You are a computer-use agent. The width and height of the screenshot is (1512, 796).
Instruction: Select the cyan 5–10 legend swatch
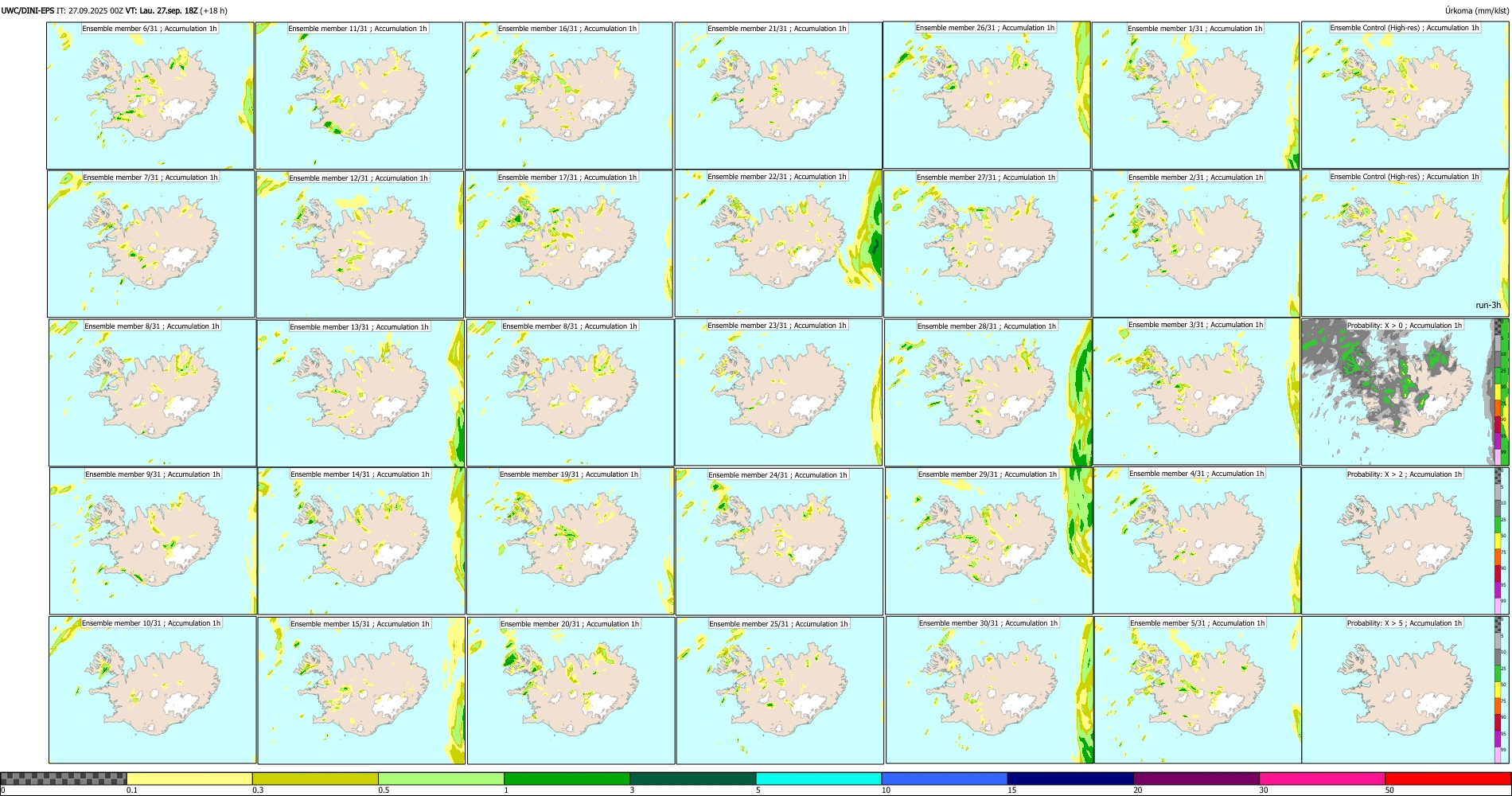[x=819, y=778]
